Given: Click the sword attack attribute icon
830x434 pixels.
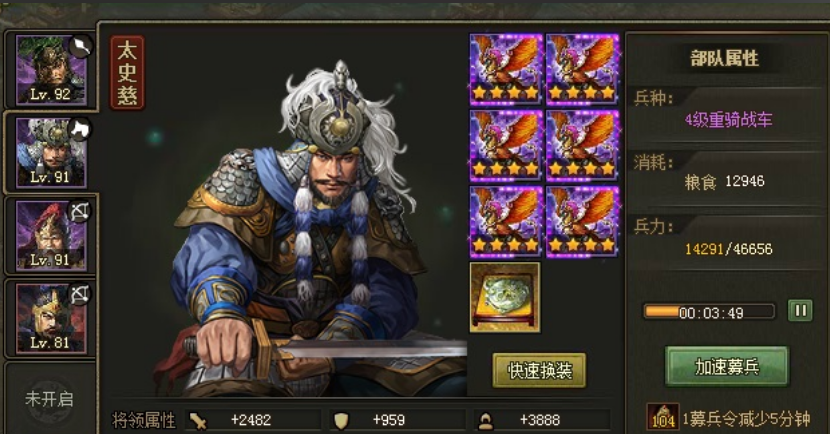Looking at the screenshot, I should (198, 421).
